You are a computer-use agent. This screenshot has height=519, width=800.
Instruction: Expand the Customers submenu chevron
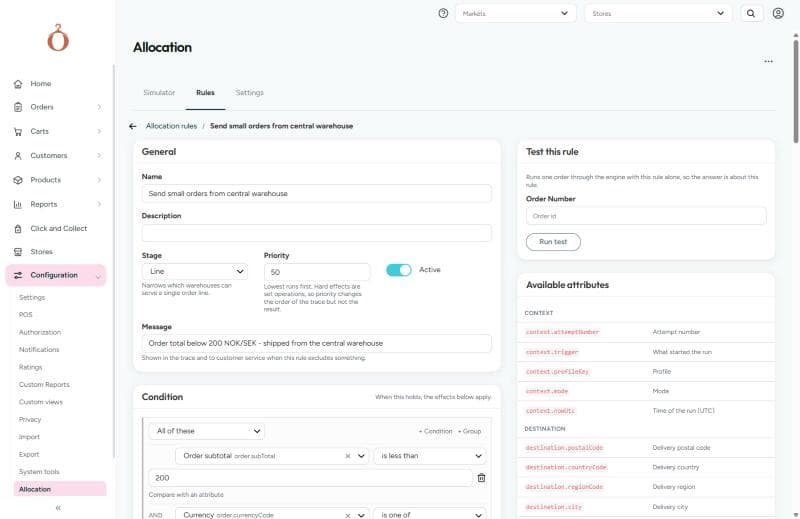(99, 156)
